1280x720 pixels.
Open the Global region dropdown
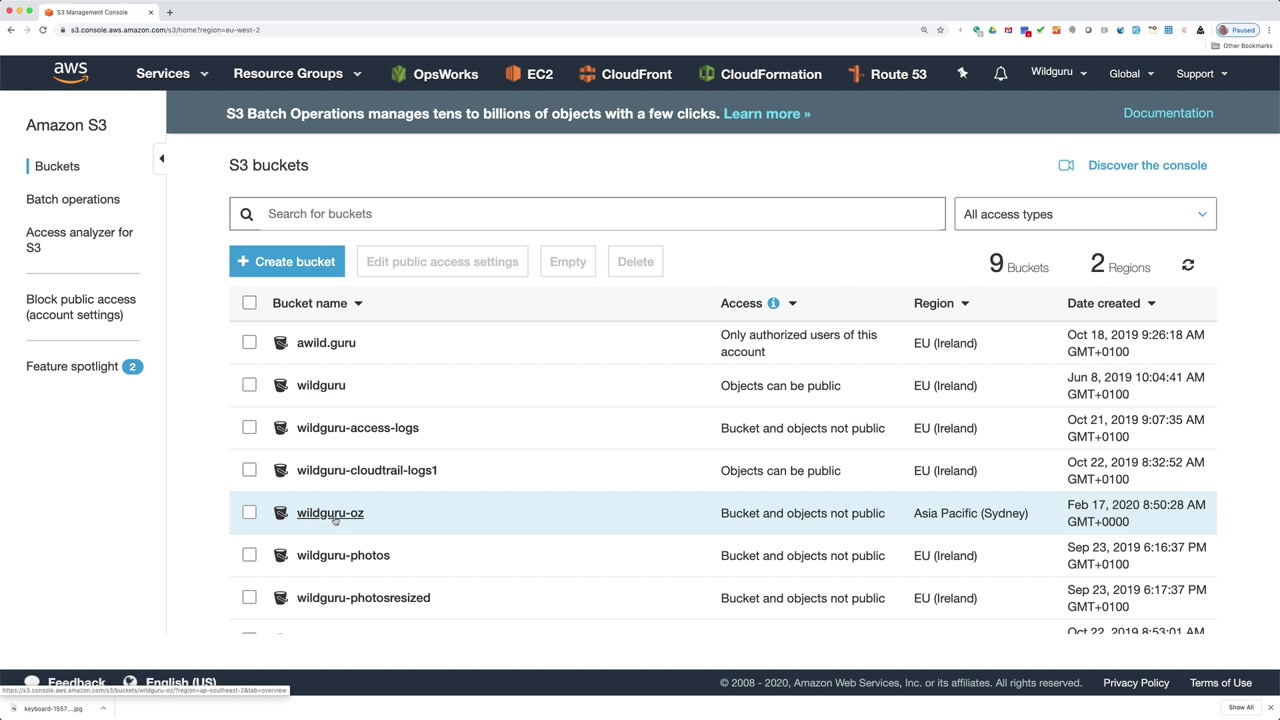click(1132, 73)
